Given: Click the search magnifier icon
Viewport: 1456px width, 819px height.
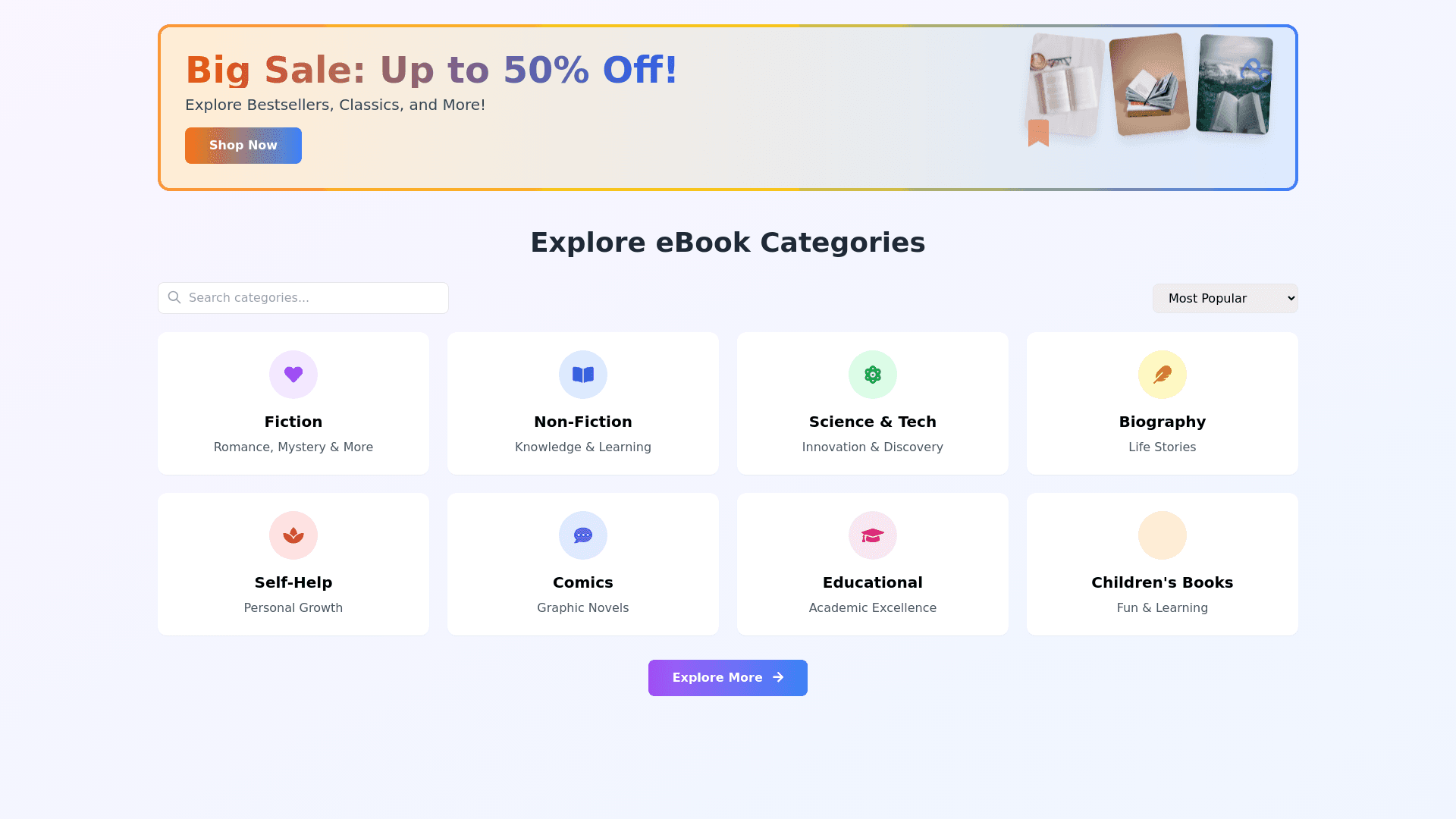Looking at the screenshot, I should pos(174,297).
